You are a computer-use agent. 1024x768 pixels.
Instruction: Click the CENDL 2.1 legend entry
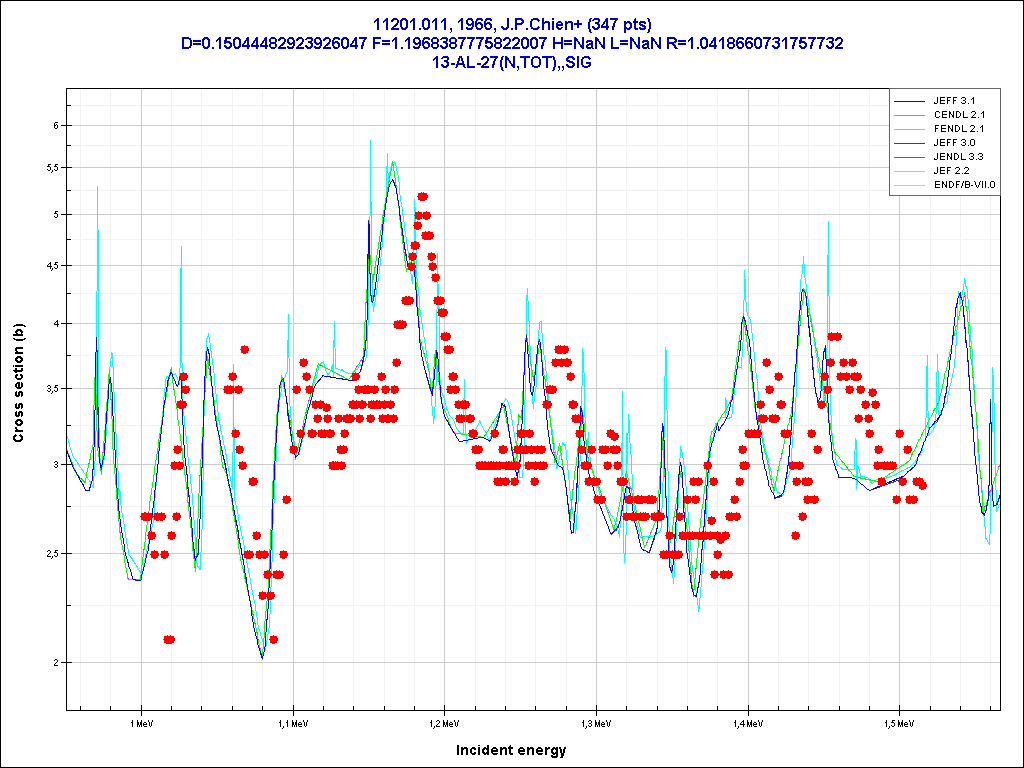click(x=959, y=115)
